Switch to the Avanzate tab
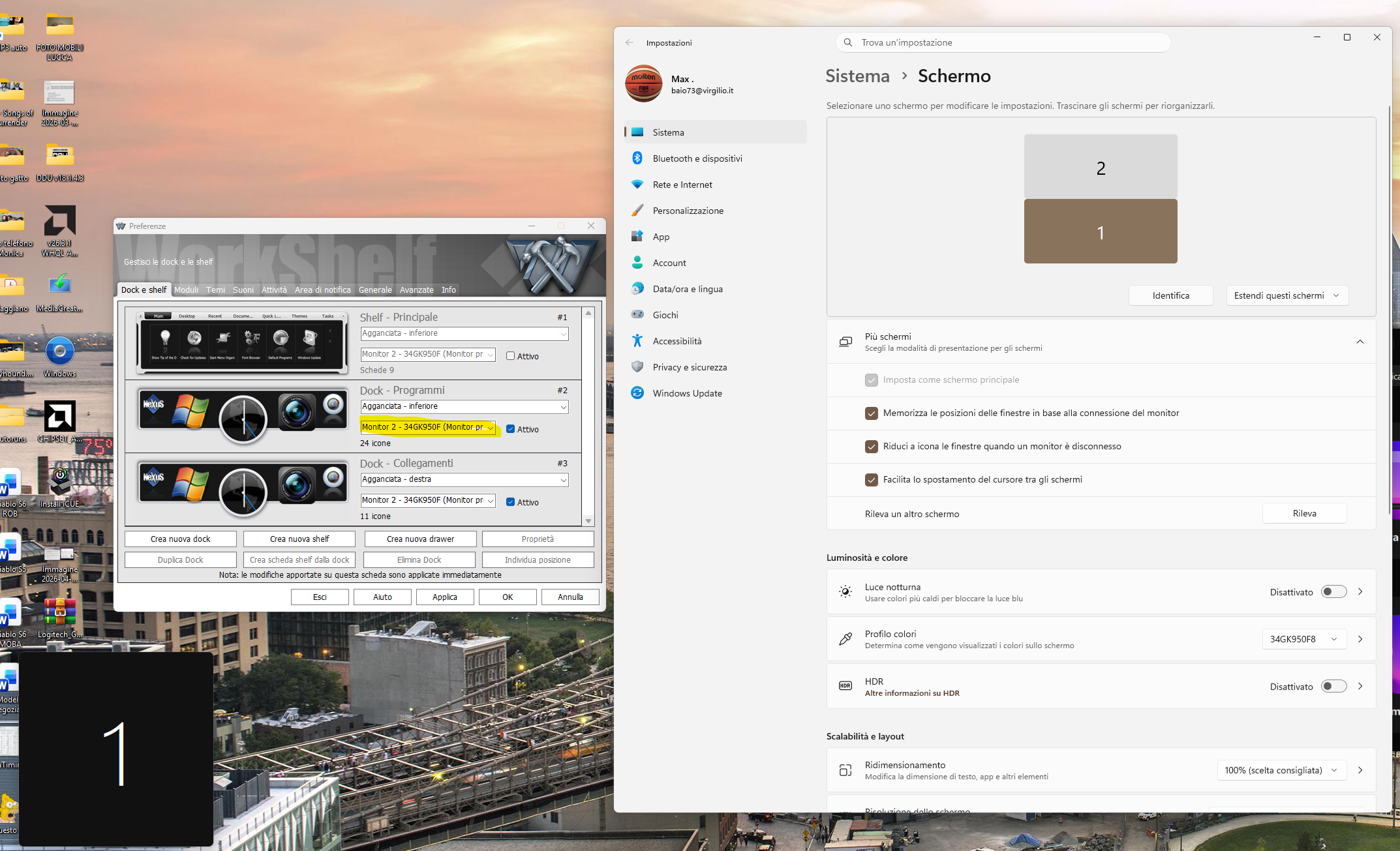This screenshot has width=1400, height=851. [x=416, y=290]
